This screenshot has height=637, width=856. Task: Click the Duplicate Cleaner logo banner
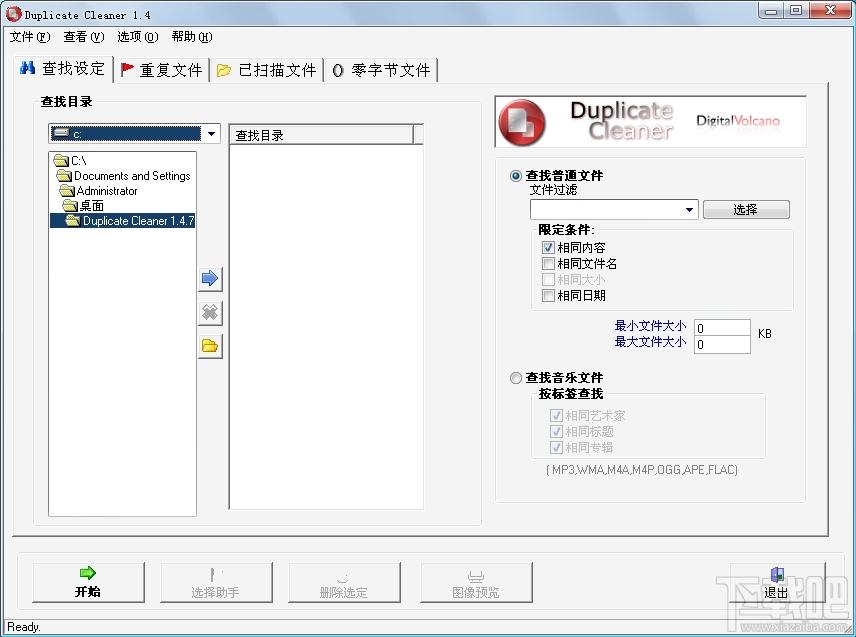(650, 122)
